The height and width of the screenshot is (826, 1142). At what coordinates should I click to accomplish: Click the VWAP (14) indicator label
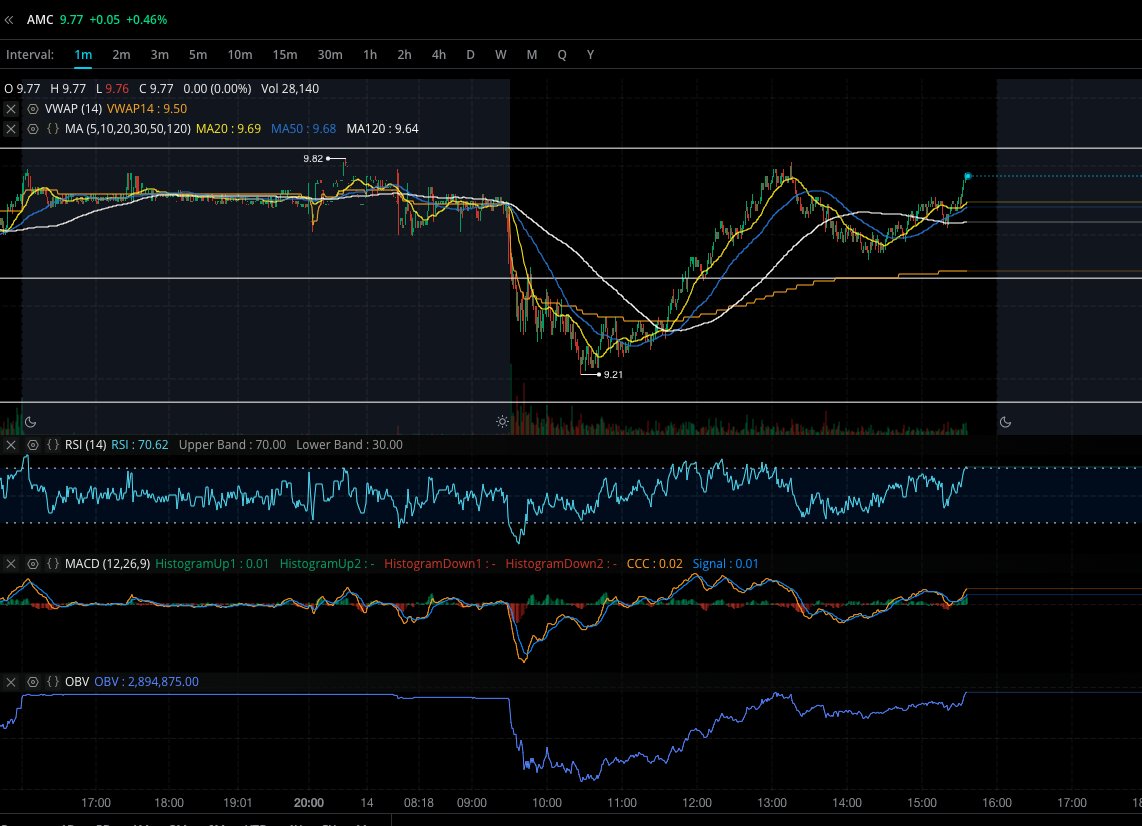74,109
